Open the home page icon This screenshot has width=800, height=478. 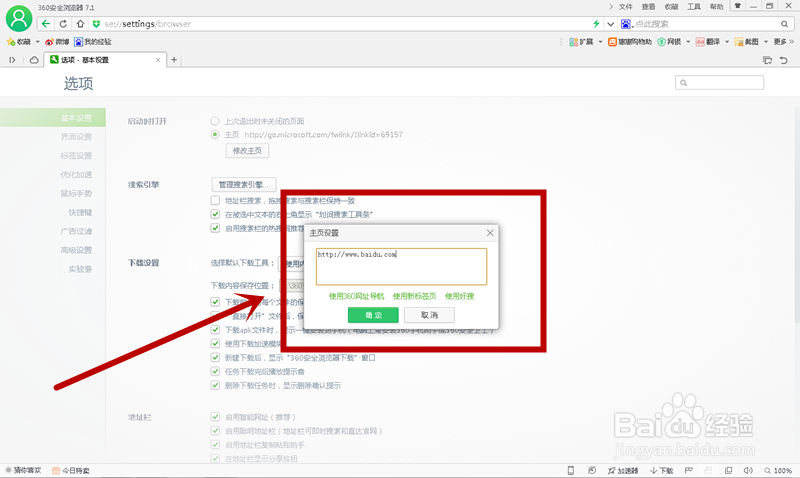[x=80, y=24]
